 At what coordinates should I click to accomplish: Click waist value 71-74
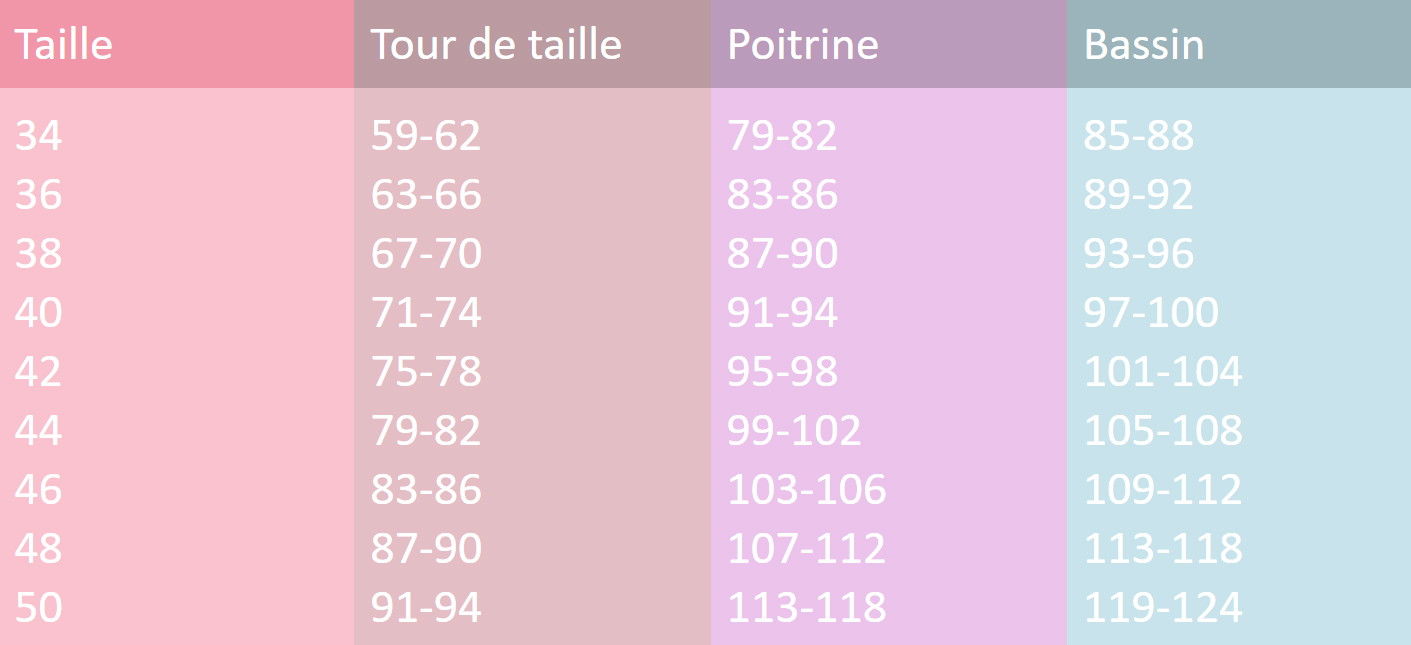(x=426, y=313)
